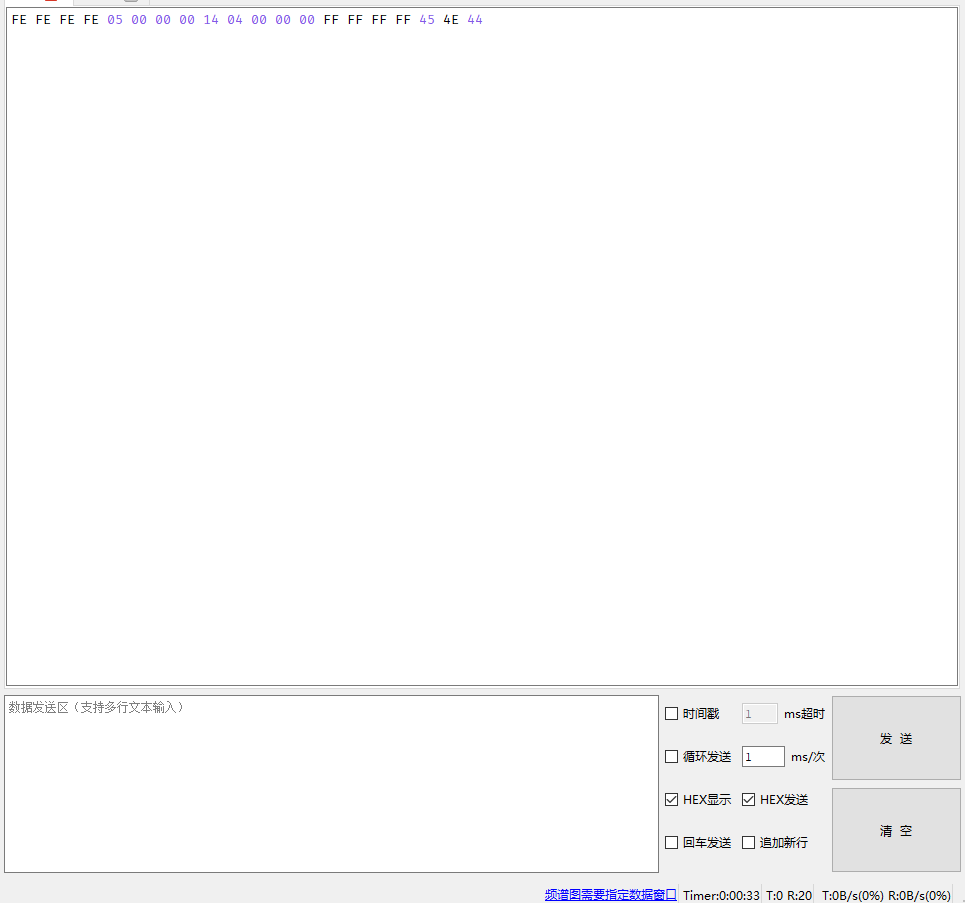
Task: Enable 追加新行 append newline option
Action: pos(748,842)
